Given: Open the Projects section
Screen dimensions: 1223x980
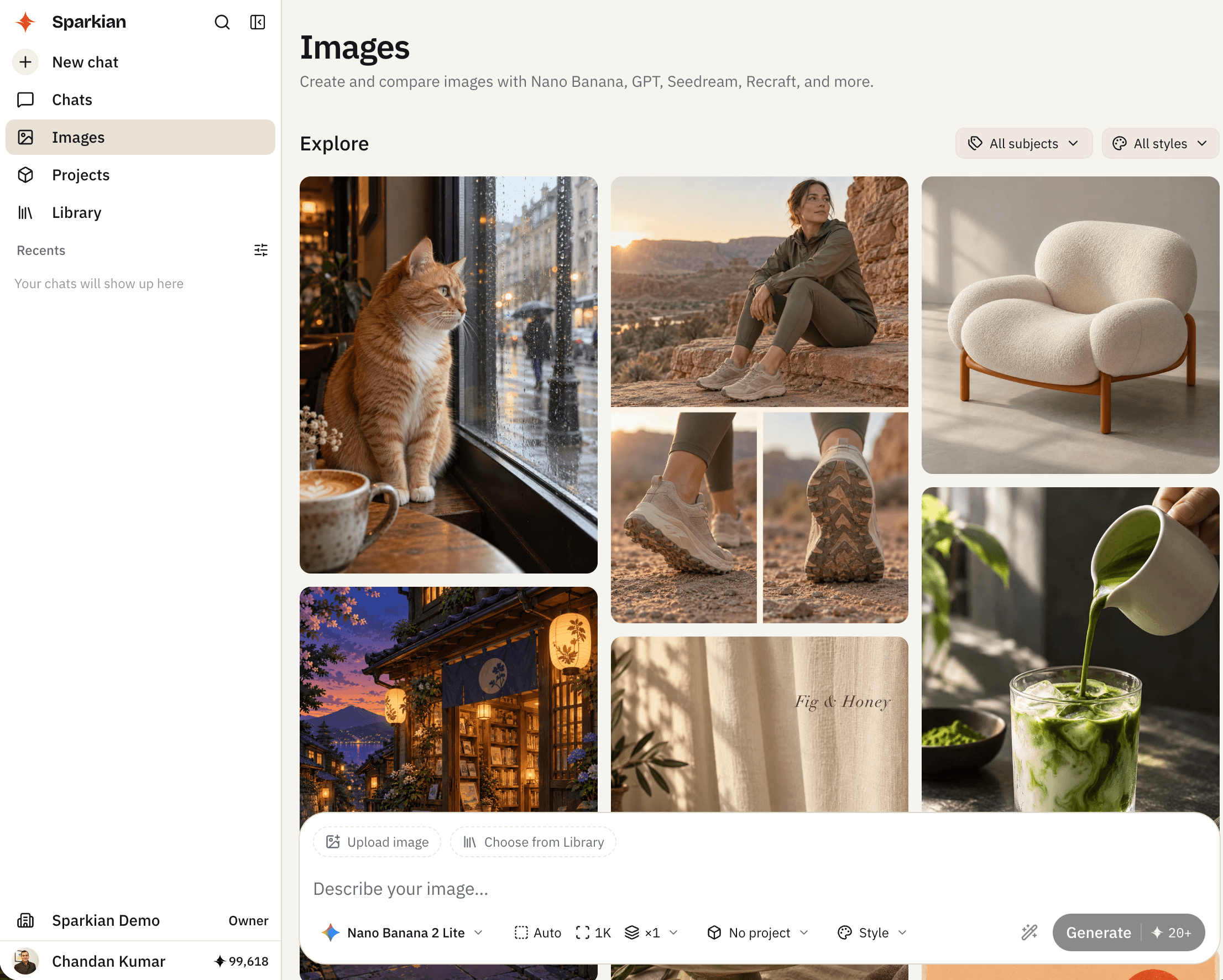Looking at the screenshot, I should (x=140, y=175).
